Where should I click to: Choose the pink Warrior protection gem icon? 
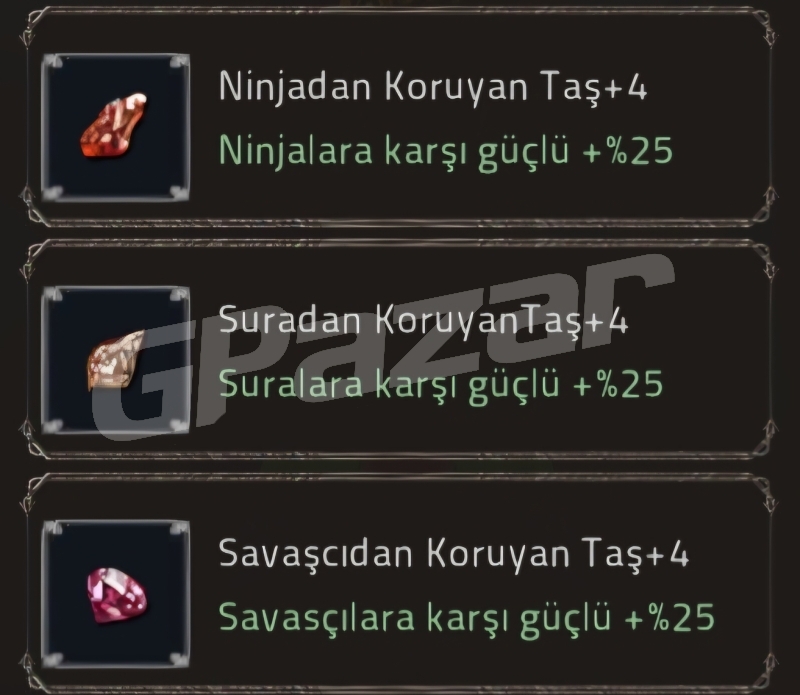tap(116, 595)
